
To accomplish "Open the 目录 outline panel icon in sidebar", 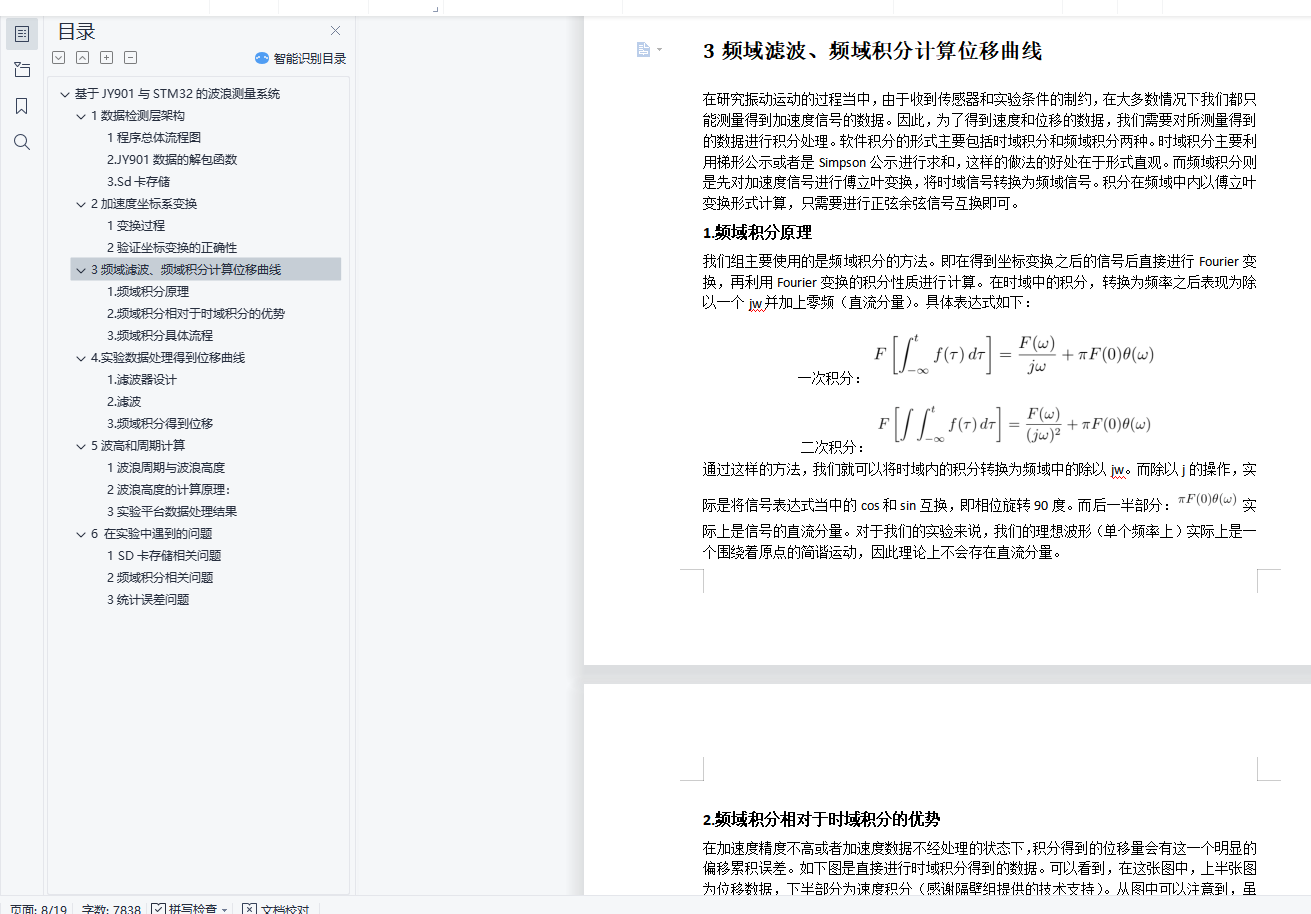I will pos(22,34).
